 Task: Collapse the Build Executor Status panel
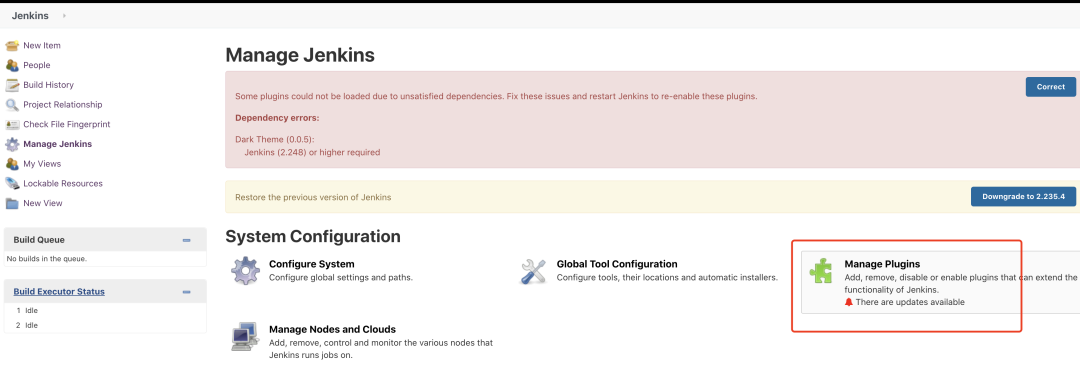[186, 292]
